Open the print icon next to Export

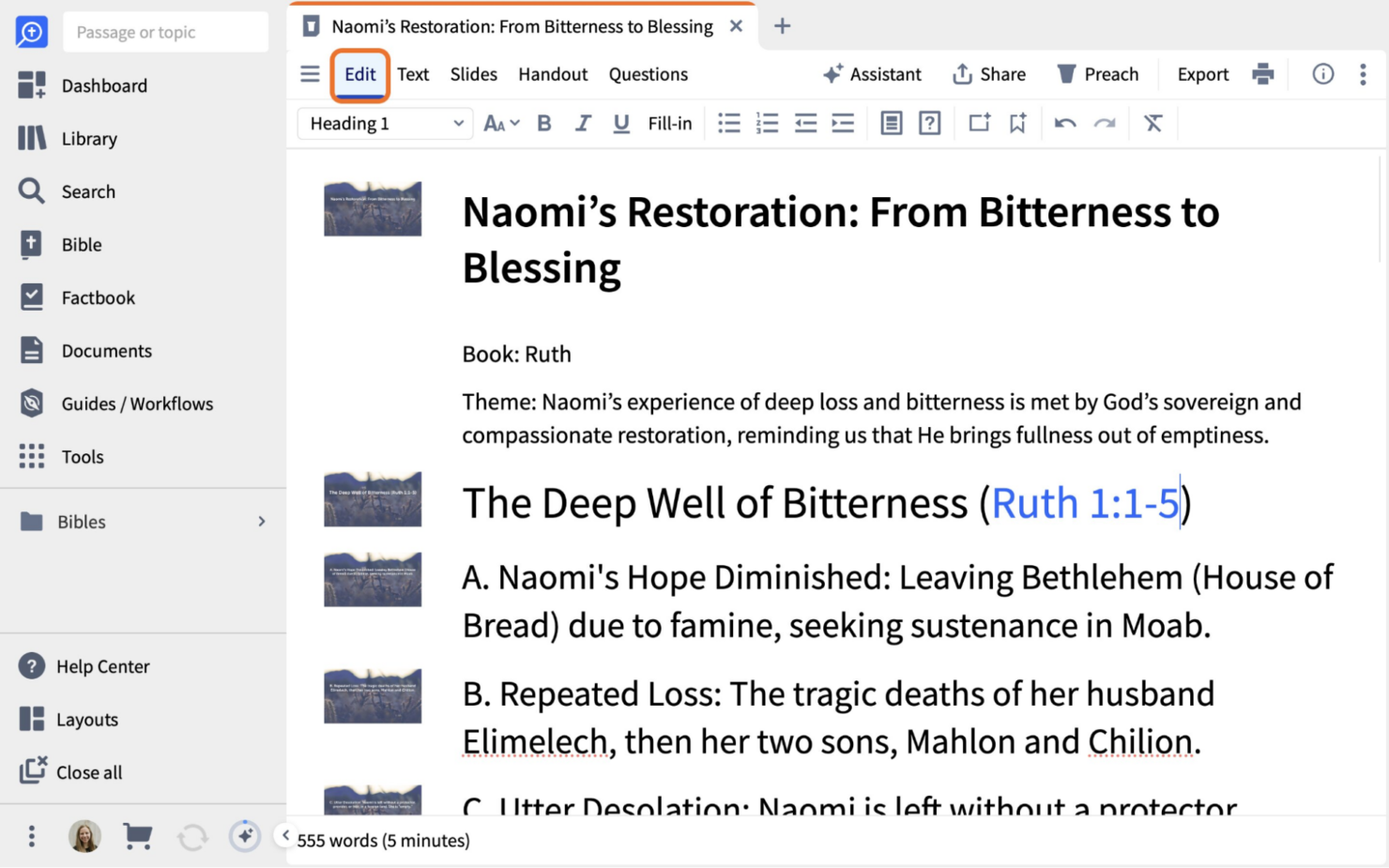[1263, 73]
